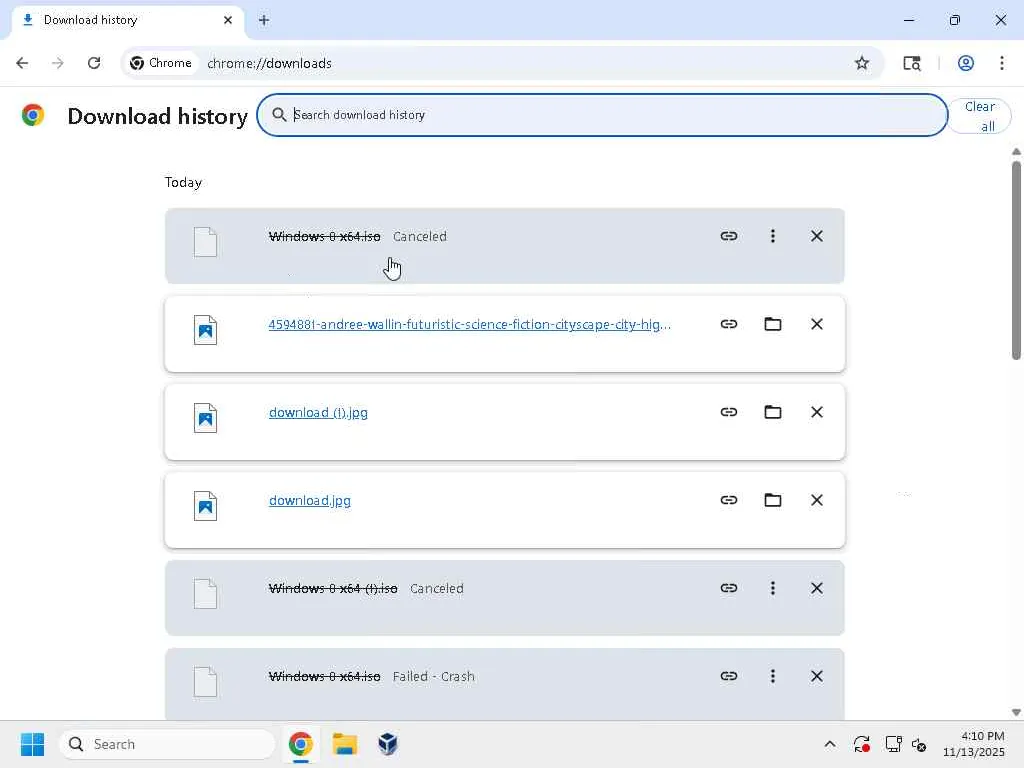Open Chrome three-dot main menu
This screenshot has height=768, width=1024.
pos(1001,63)
